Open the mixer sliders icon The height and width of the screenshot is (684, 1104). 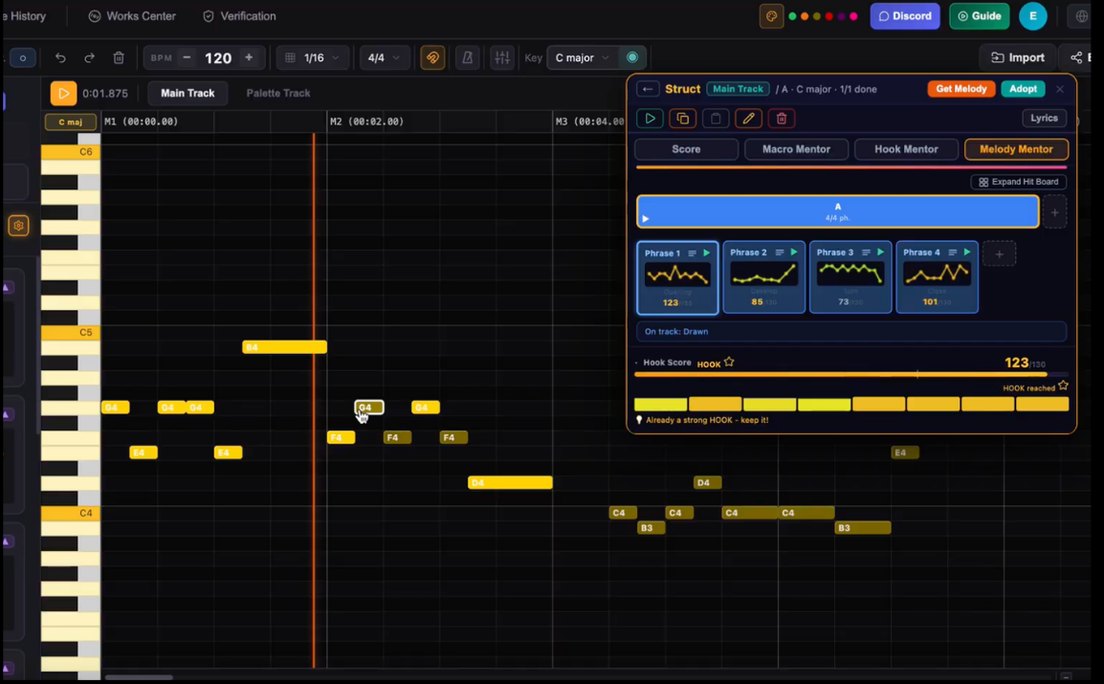pyautogui.click(x=502, y=58)
